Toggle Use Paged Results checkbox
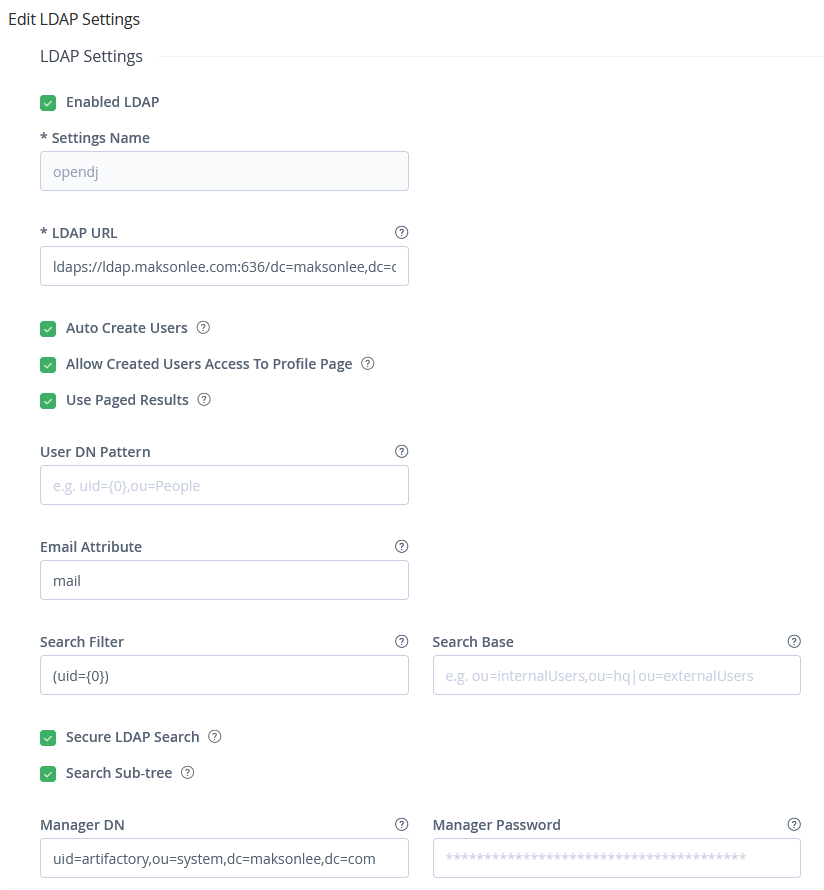Screen dimensions: 824x890 pos(48,400)
